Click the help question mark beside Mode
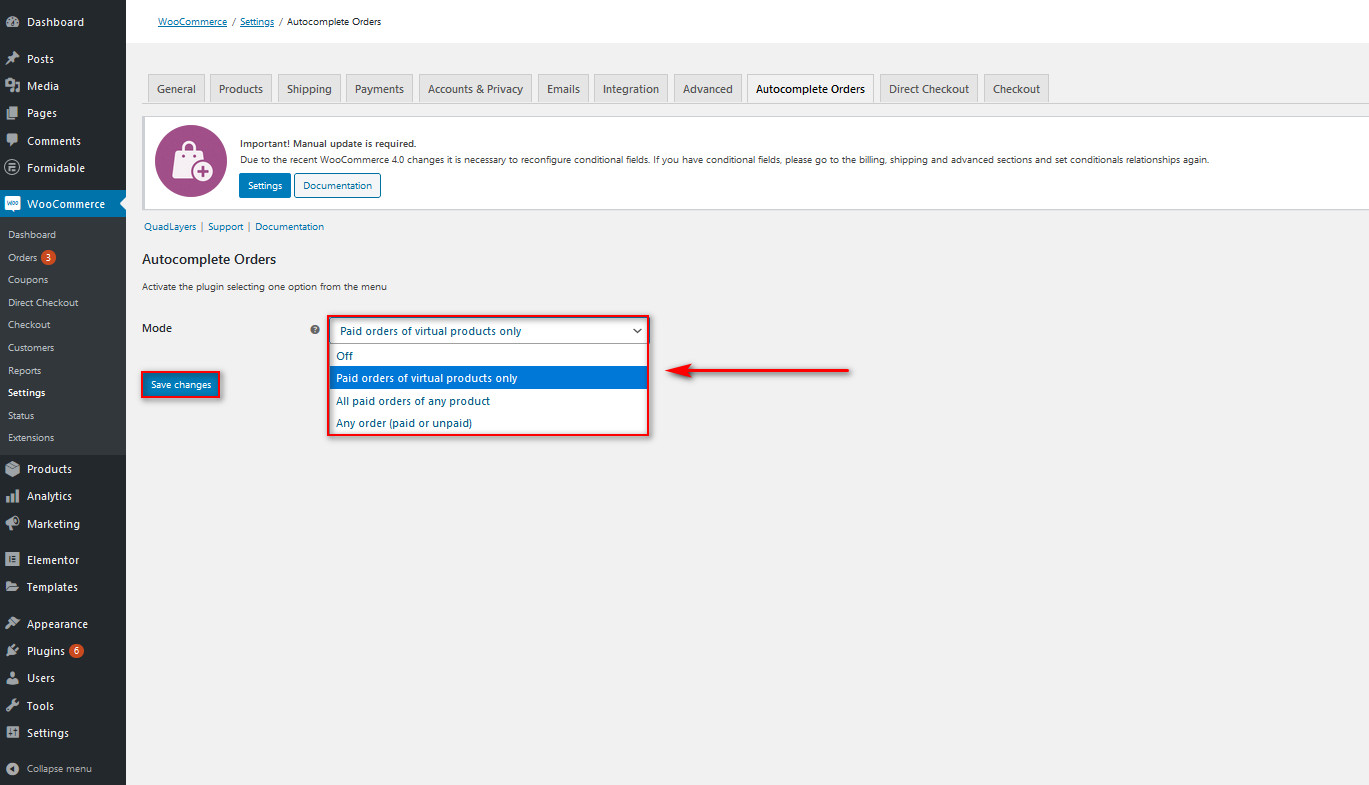This screenshot has height=785, width=1369. [315, 329]
